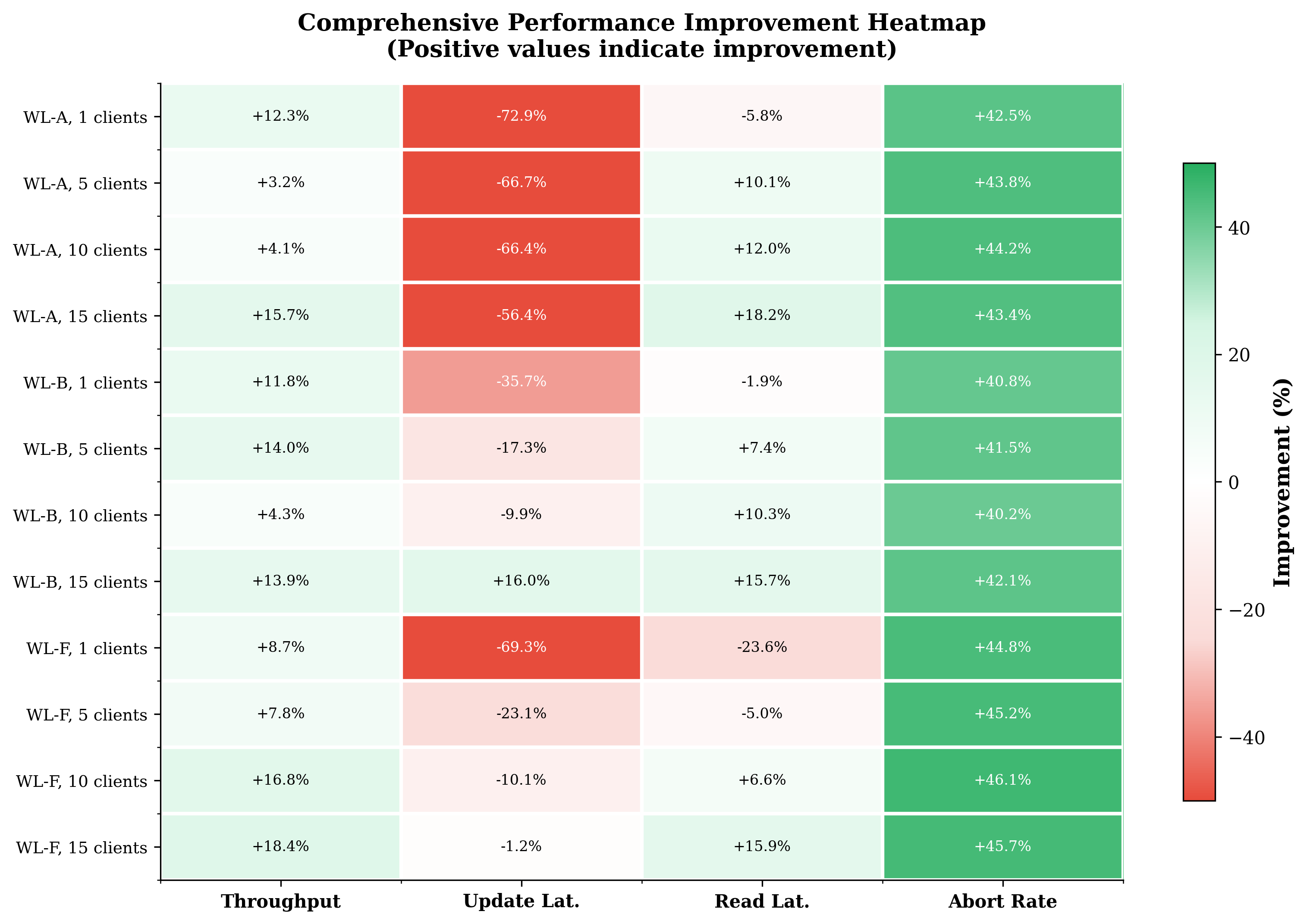Click the Abort Rate column label
This screenshot has width=1307, height=924.
[x=1002, y=901]
